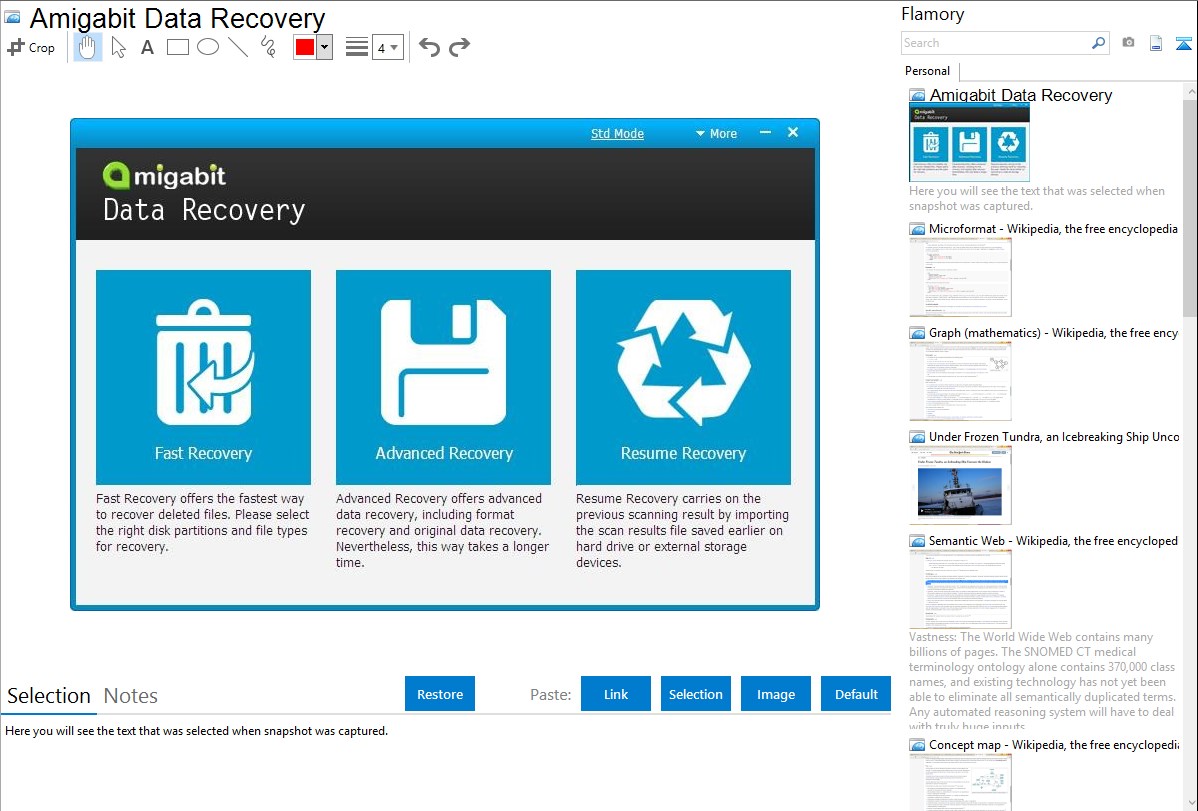The width and height of the screenshot is (1198, 811).
Task: Click the Microformat - Wikipedia snapshot title
Action: 1053,229
